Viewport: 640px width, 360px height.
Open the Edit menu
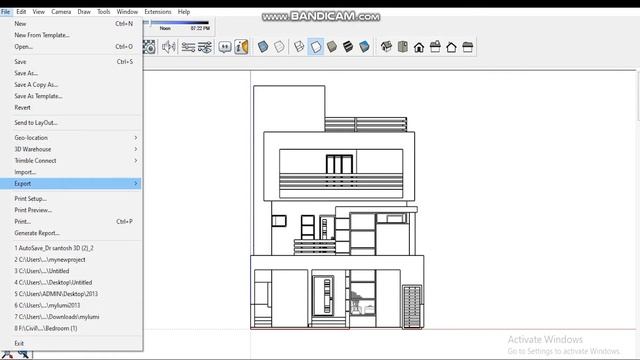tap(21, 12)
